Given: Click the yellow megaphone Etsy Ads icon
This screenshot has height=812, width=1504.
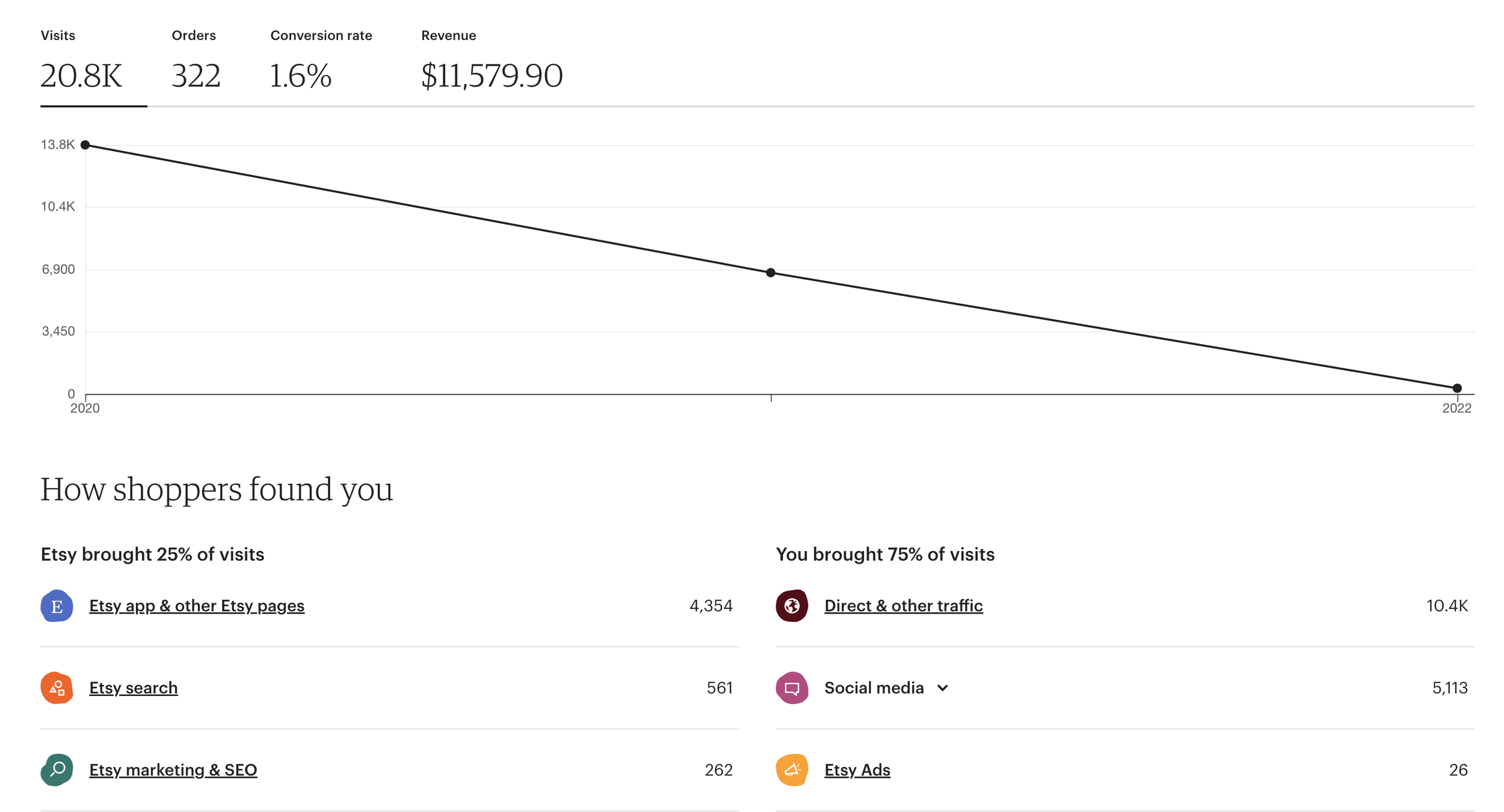Looking at the screenshot, I should [x=792, y=769].
